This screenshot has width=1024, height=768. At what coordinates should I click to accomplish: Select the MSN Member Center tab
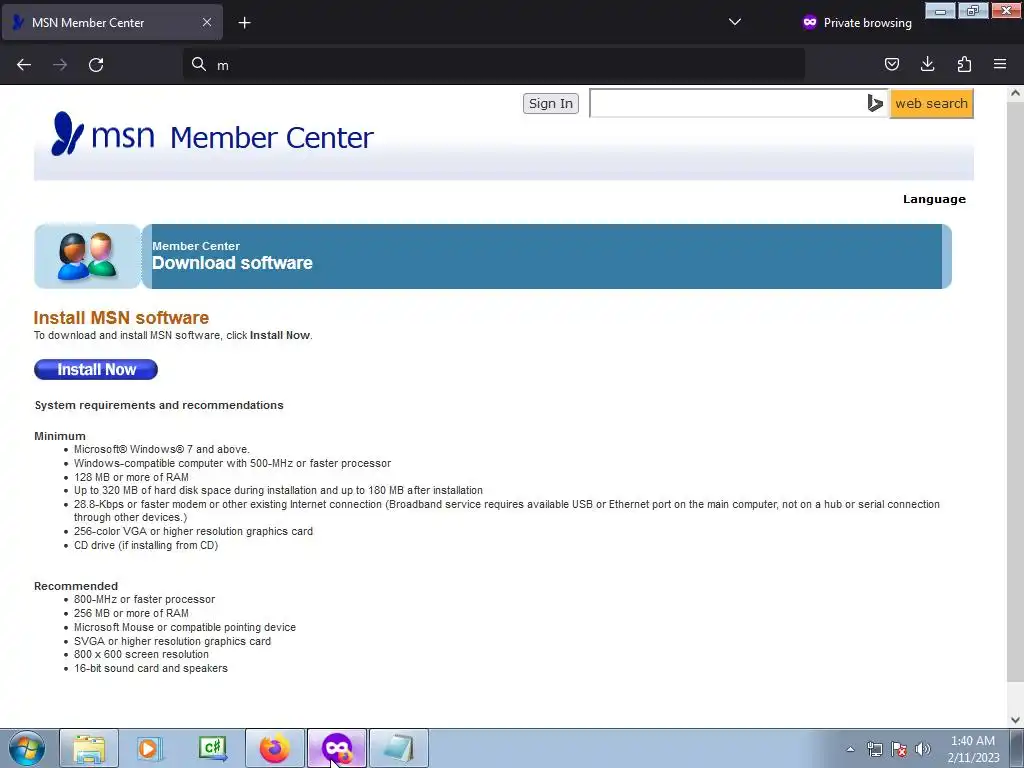pyautogui.click(x=112, y=22)
